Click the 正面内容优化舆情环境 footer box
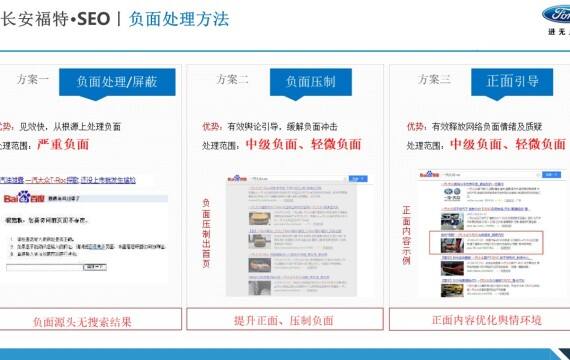This screenshot has width=570, height=360. [x=480, y=320]
